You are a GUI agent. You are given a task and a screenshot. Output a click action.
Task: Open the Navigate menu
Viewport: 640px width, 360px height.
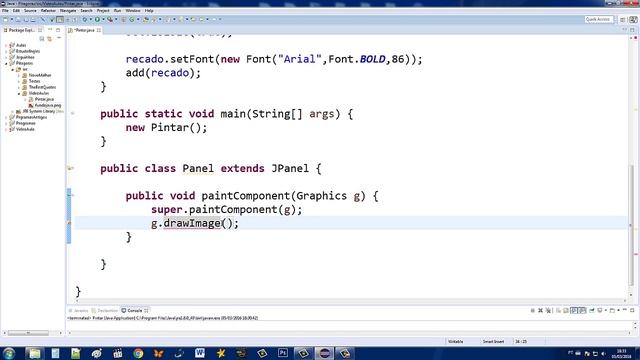(68, 11)
